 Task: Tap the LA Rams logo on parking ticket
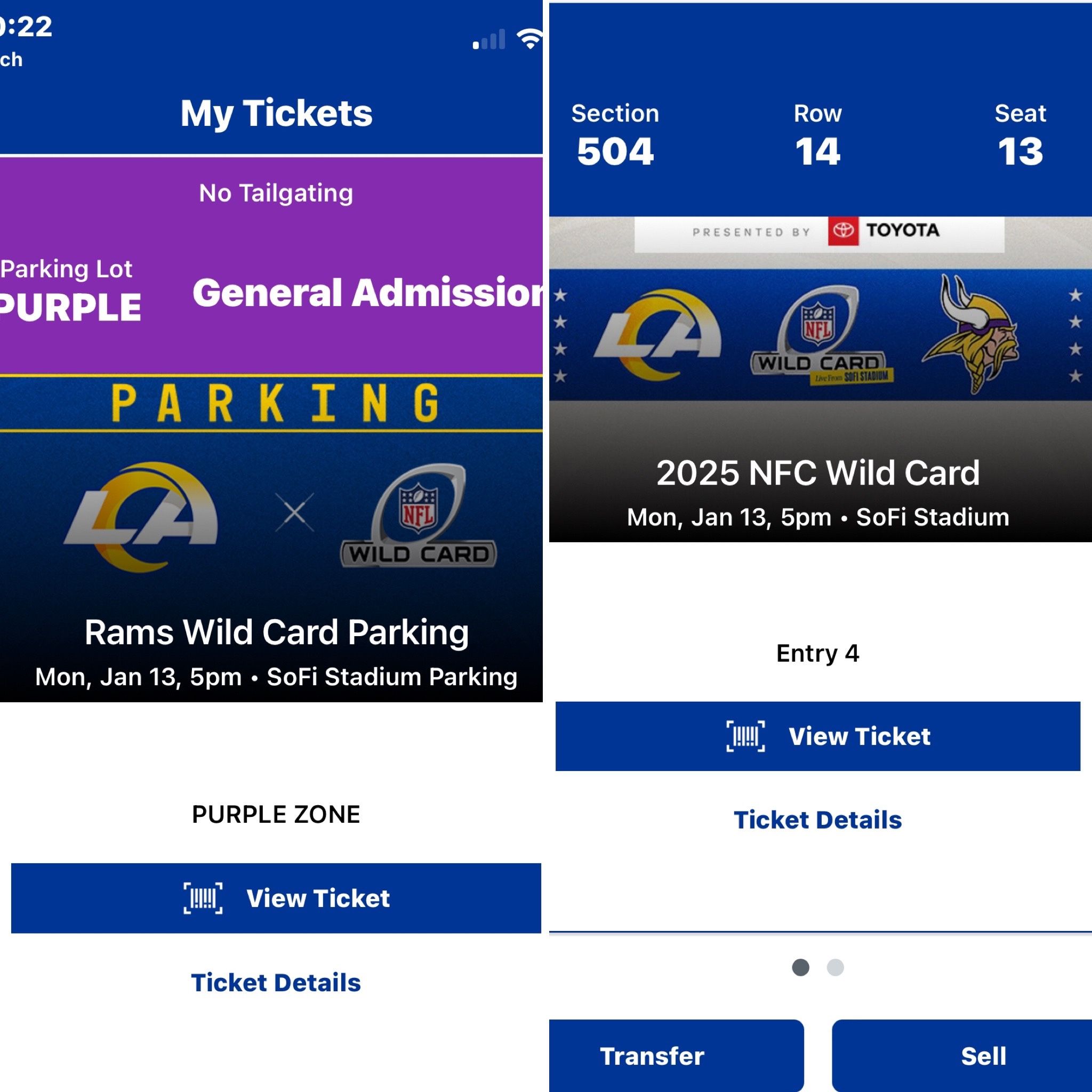(141, 516)
